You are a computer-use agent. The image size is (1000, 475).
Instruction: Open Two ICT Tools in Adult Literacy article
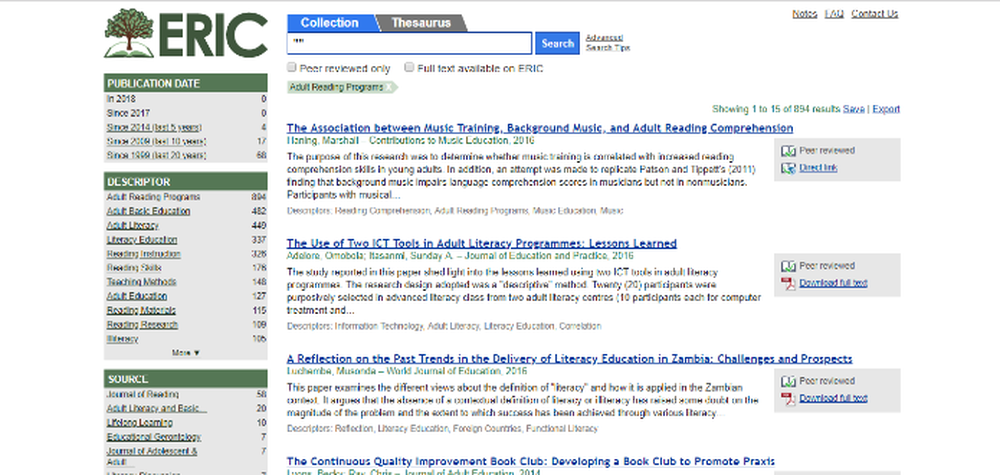[x=482, y=244]
